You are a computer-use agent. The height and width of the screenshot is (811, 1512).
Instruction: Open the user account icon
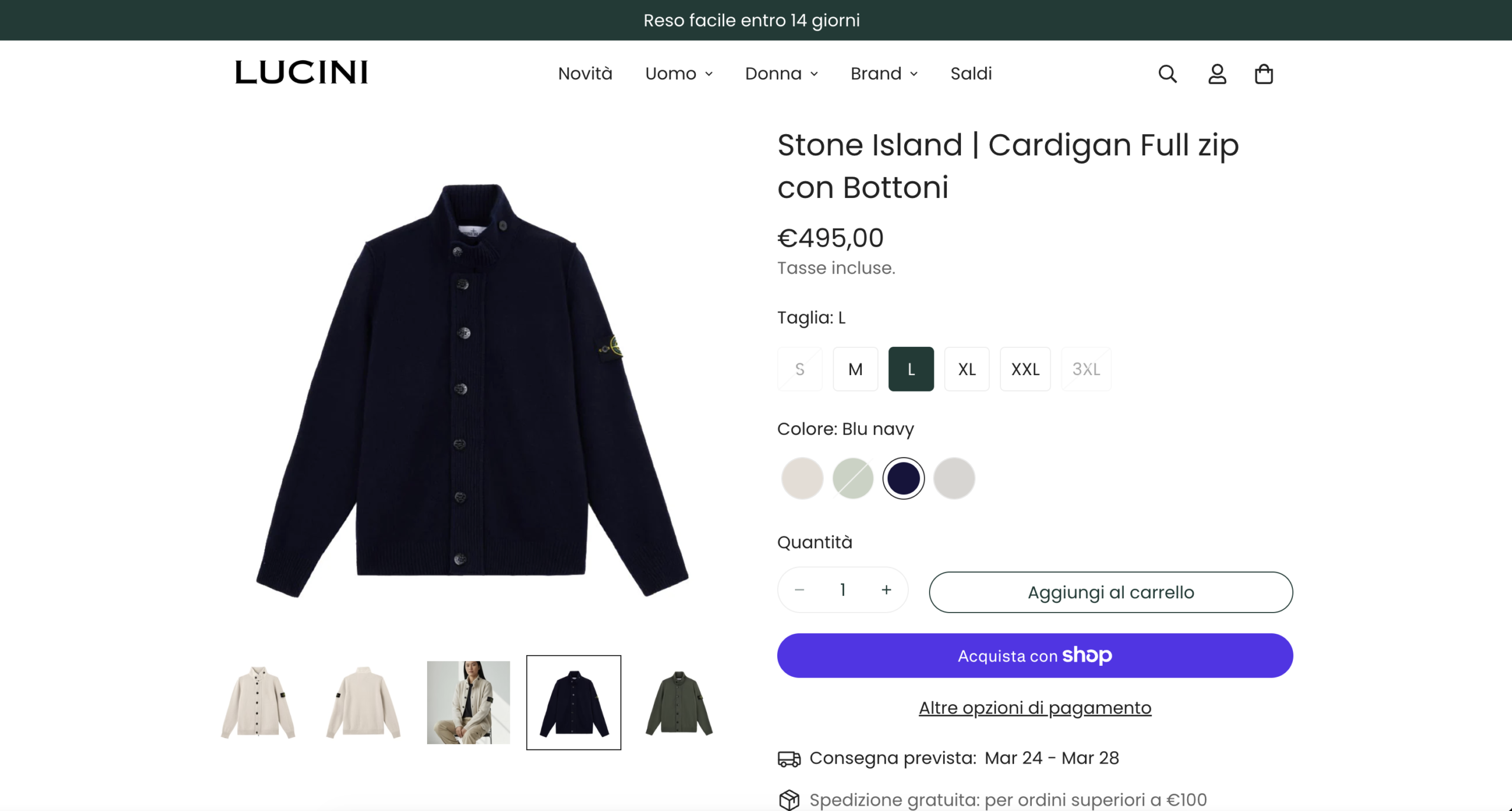point(1217,74)
